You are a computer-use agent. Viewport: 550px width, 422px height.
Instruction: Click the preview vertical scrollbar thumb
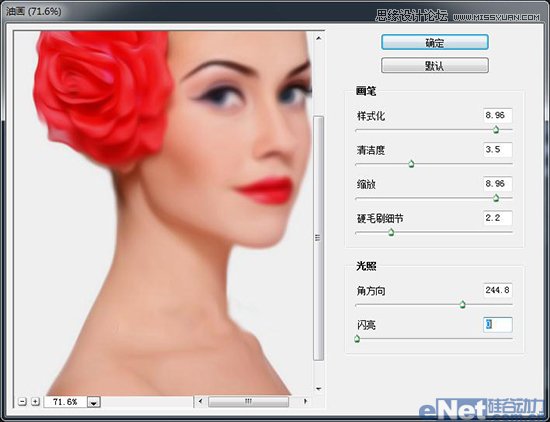coord(318,238)
